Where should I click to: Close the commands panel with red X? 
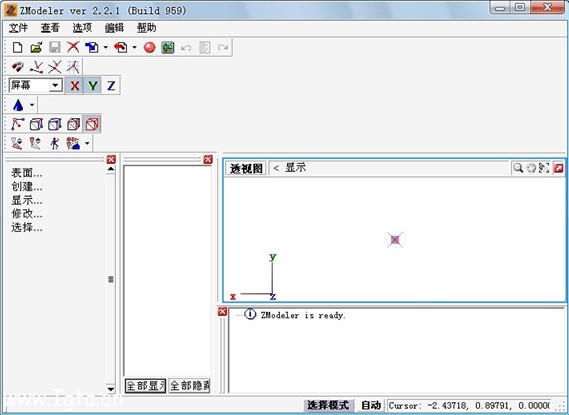pyautogui.click(x=111, y=160)
